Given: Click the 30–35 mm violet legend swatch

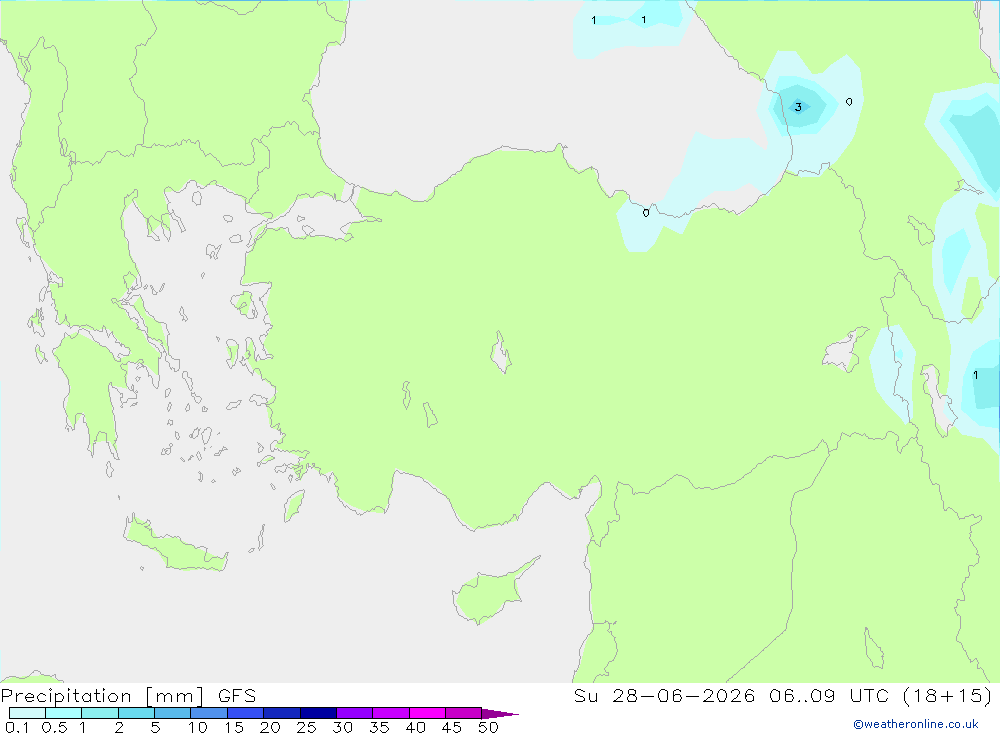Looking at the screenshot, I should tap(355, 713).
